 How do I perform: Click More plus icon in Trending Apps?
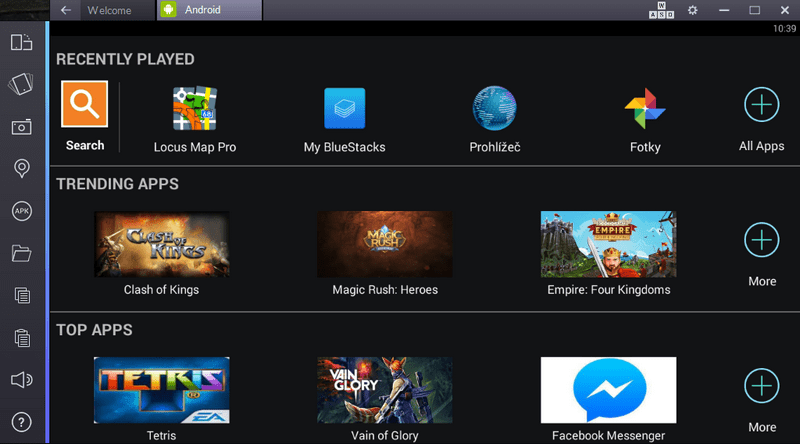761,240
